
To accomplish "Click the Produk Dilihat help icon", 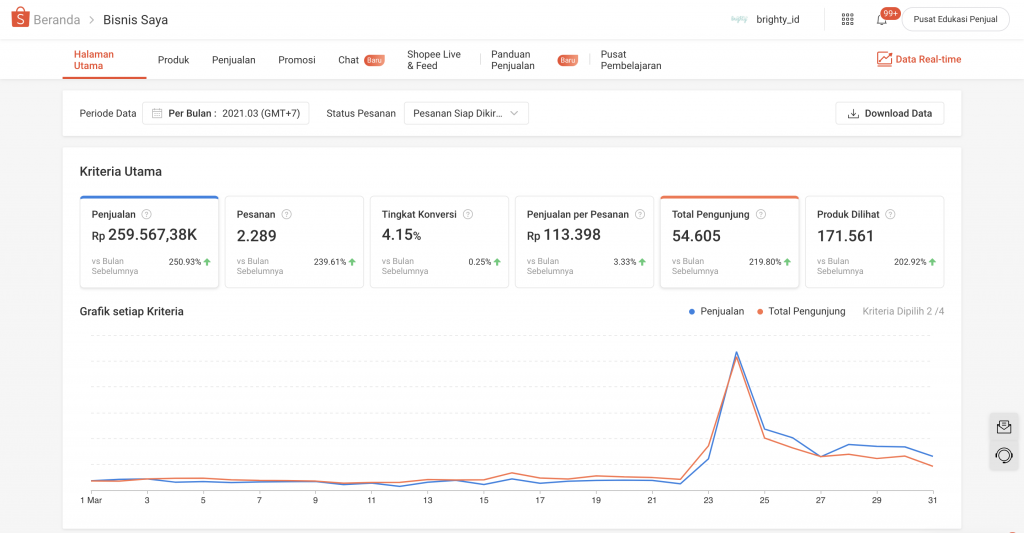I will (x=890, y=214).
